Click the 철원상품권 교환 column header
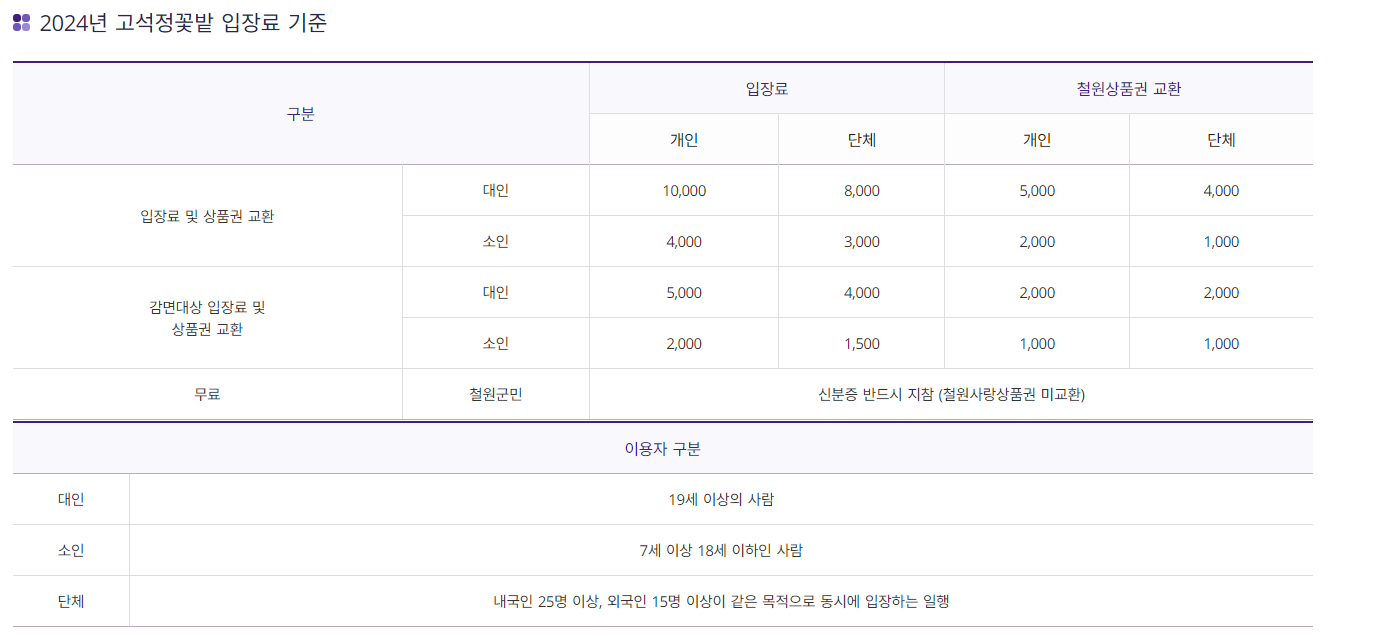Viewport: 1384px width, 636px height. [1129, 89]
